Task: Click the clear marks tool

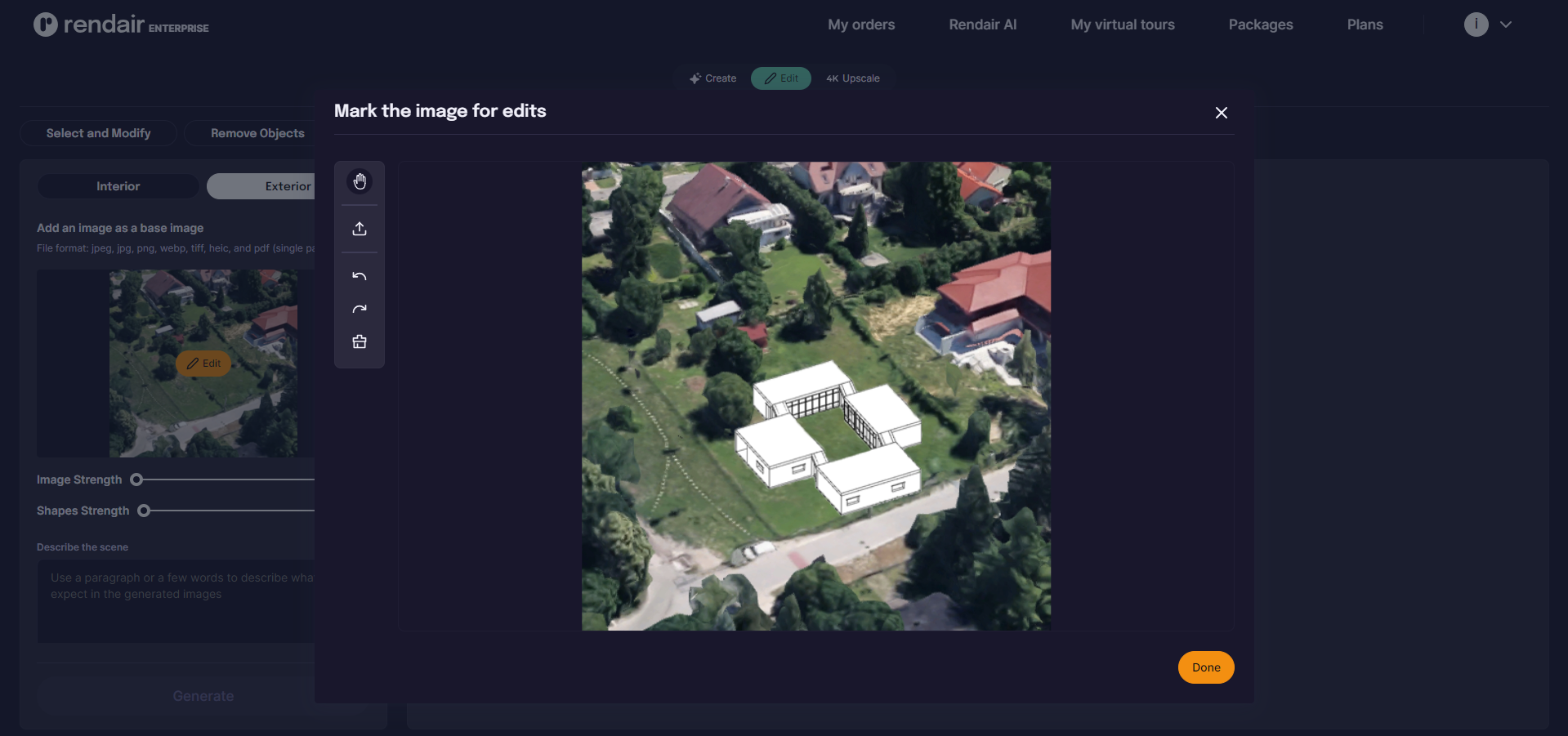Action: (360, 341)
